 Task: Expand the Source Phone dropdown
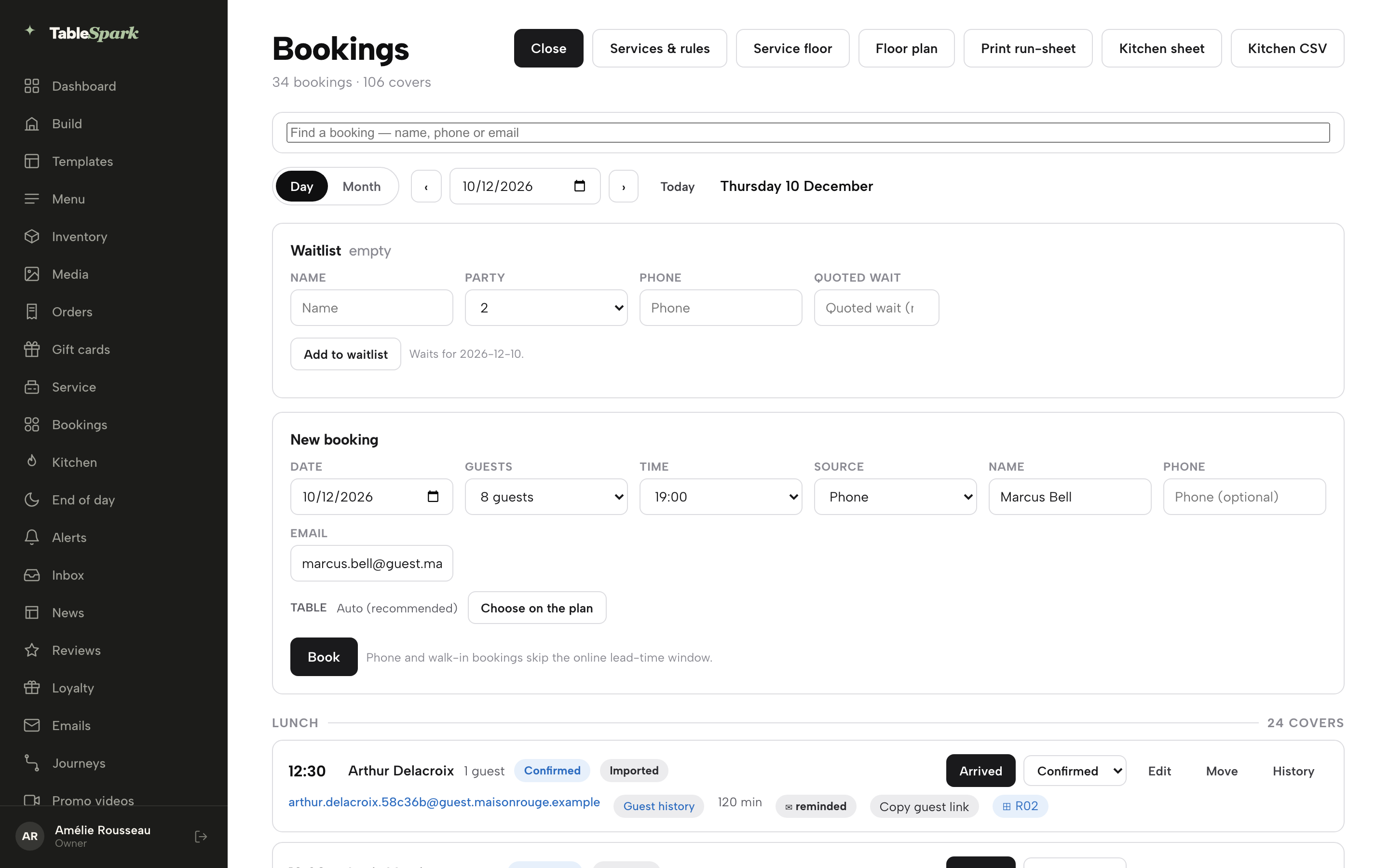pos(895,497)
